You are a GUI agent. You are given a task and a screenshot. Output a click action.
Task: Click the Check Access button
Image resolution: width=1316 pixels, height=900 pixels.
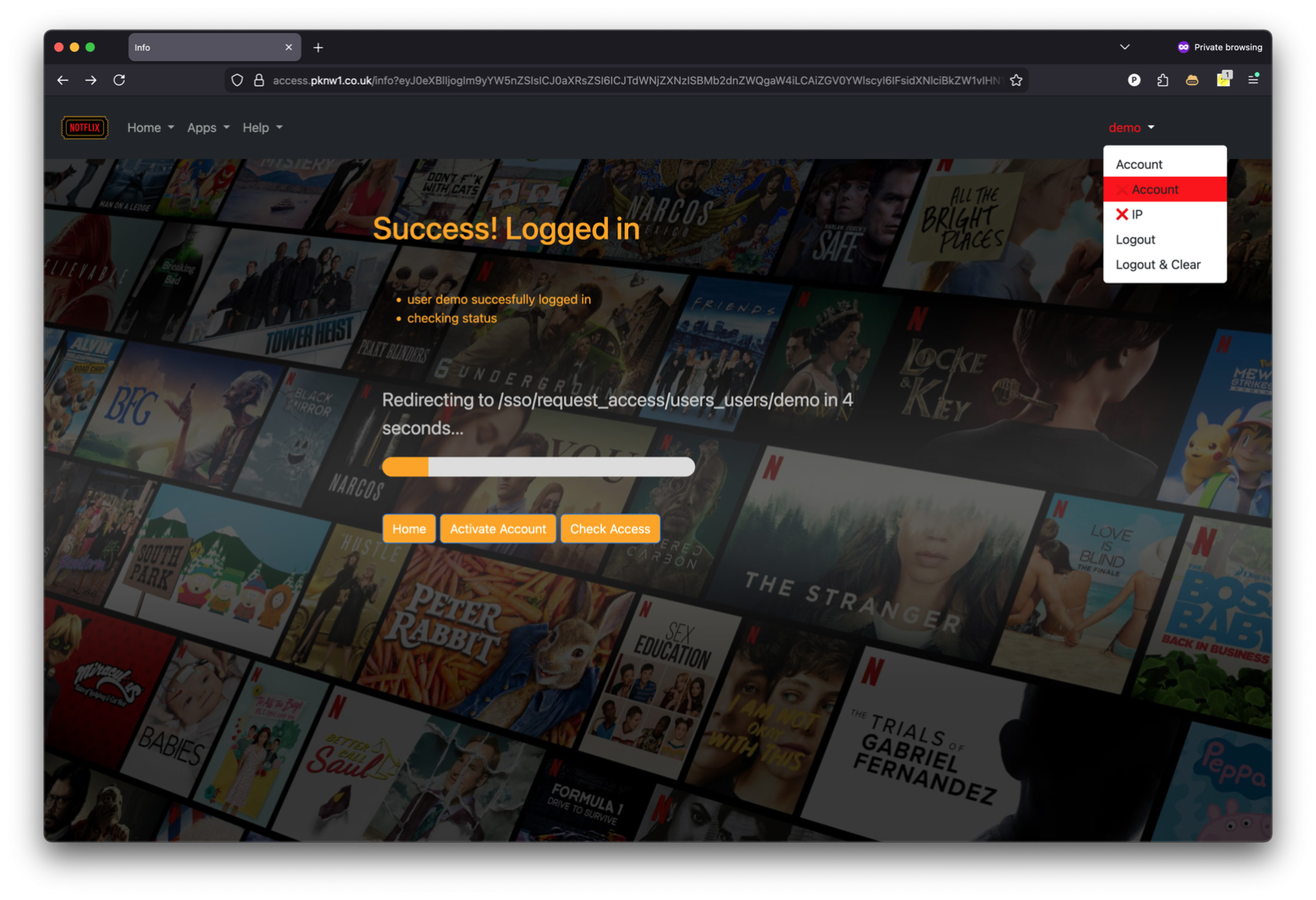click(x=610, y=529)
